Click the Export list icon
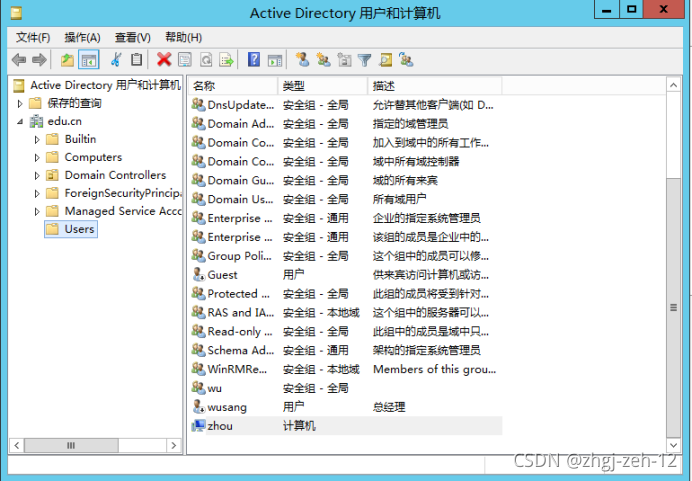This screenshot has height=481, width=692. (226, 60)
